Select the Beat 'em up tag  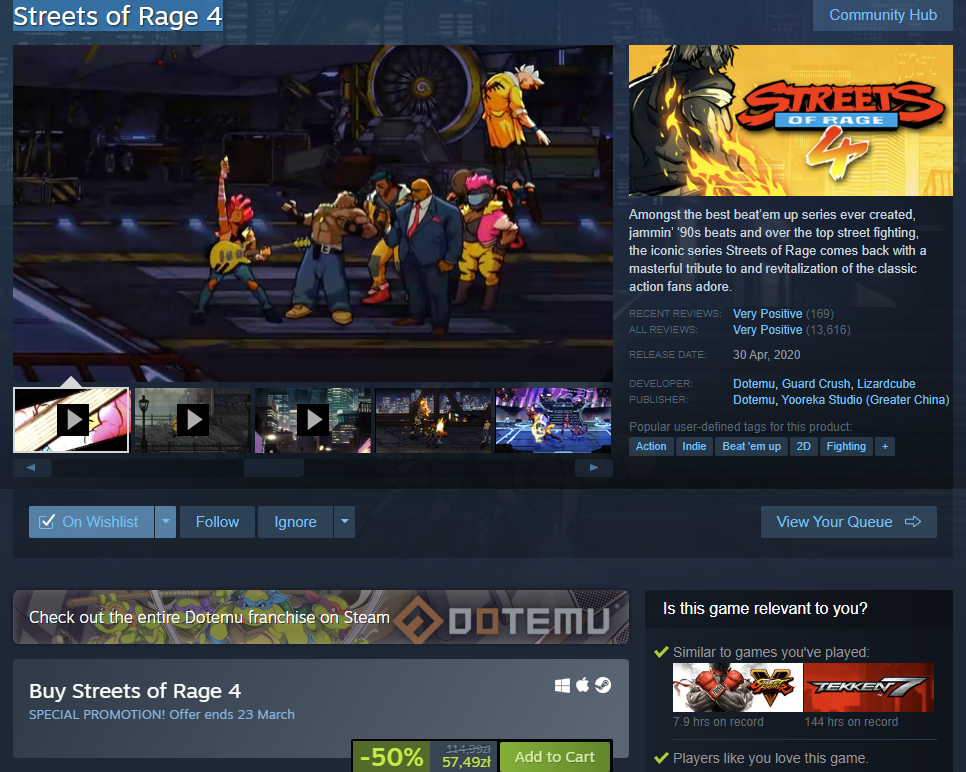(751, 446)
